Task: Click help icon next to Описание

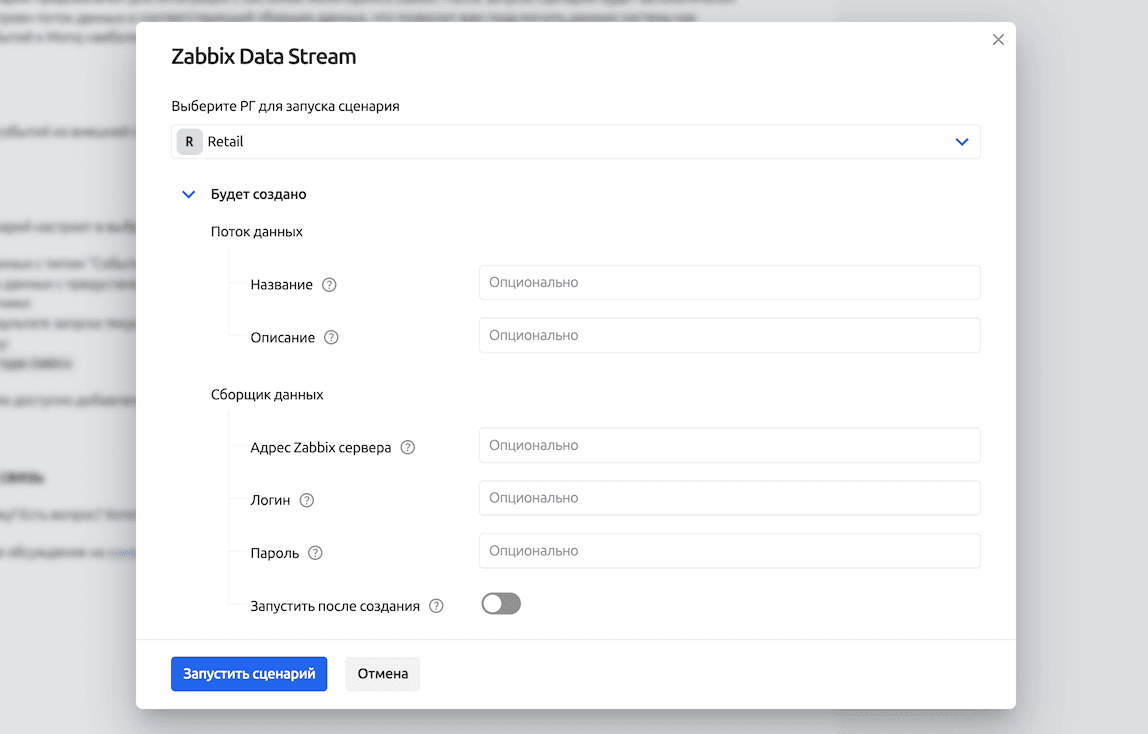Action: [332, 338]
